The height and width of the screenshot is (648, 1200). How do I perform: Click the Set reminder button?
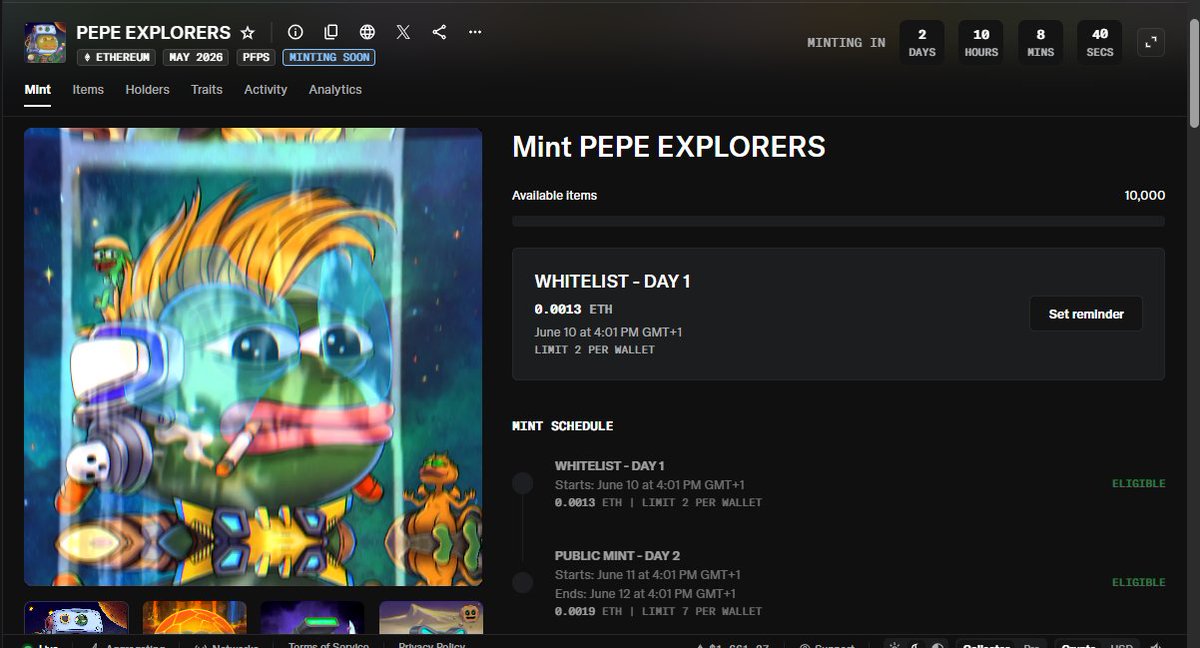[1086, 314]
